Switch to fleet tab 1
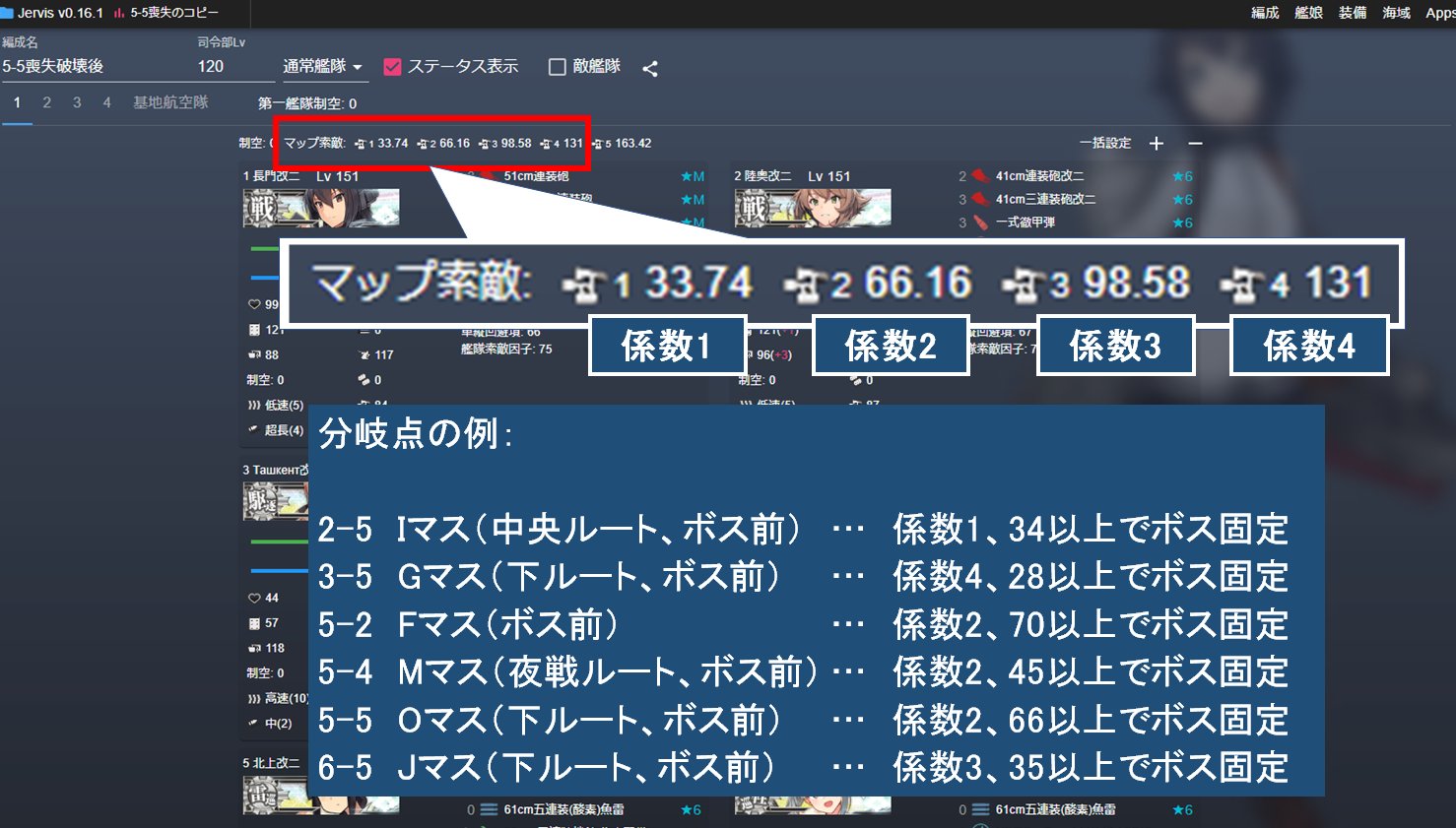This screenshot has height=828, width=1456. [17, 102]
